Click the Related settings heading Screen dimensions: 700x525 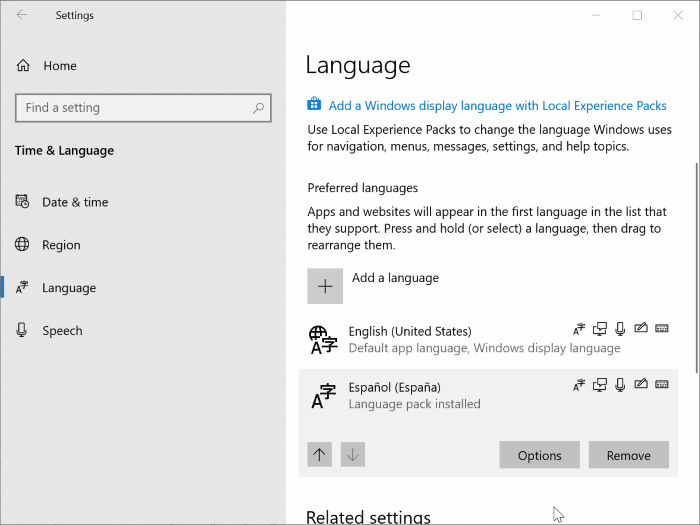(368, 517)
